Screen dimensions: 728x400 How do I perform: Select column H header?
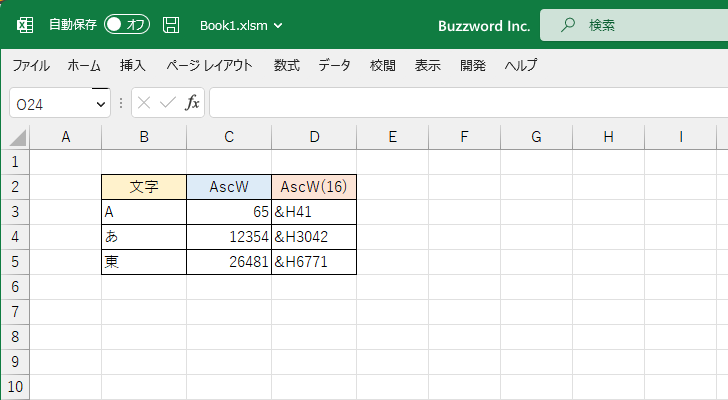(x=608, y=137)
